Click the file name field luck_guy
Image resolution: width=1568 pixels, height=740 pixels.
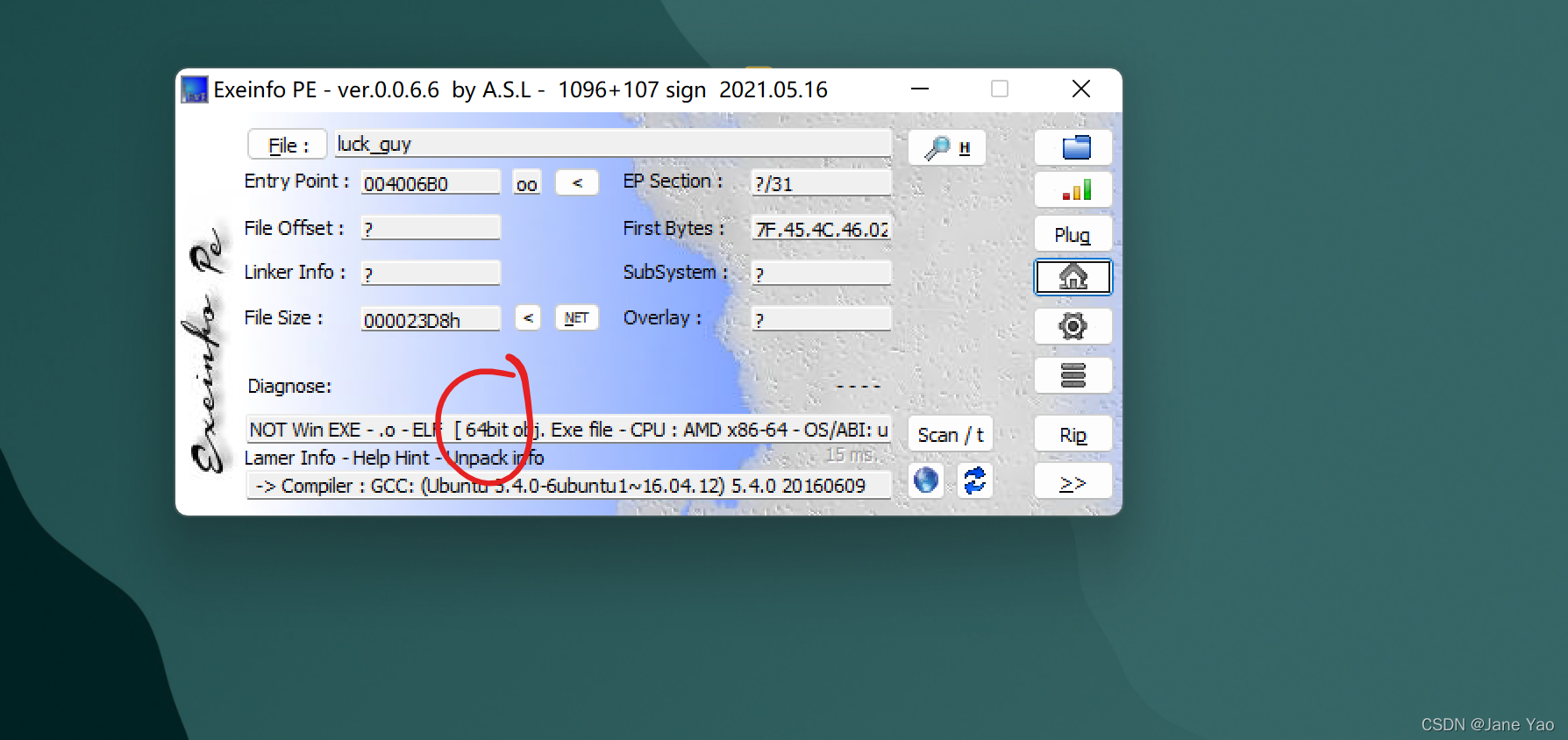(612, 144)
